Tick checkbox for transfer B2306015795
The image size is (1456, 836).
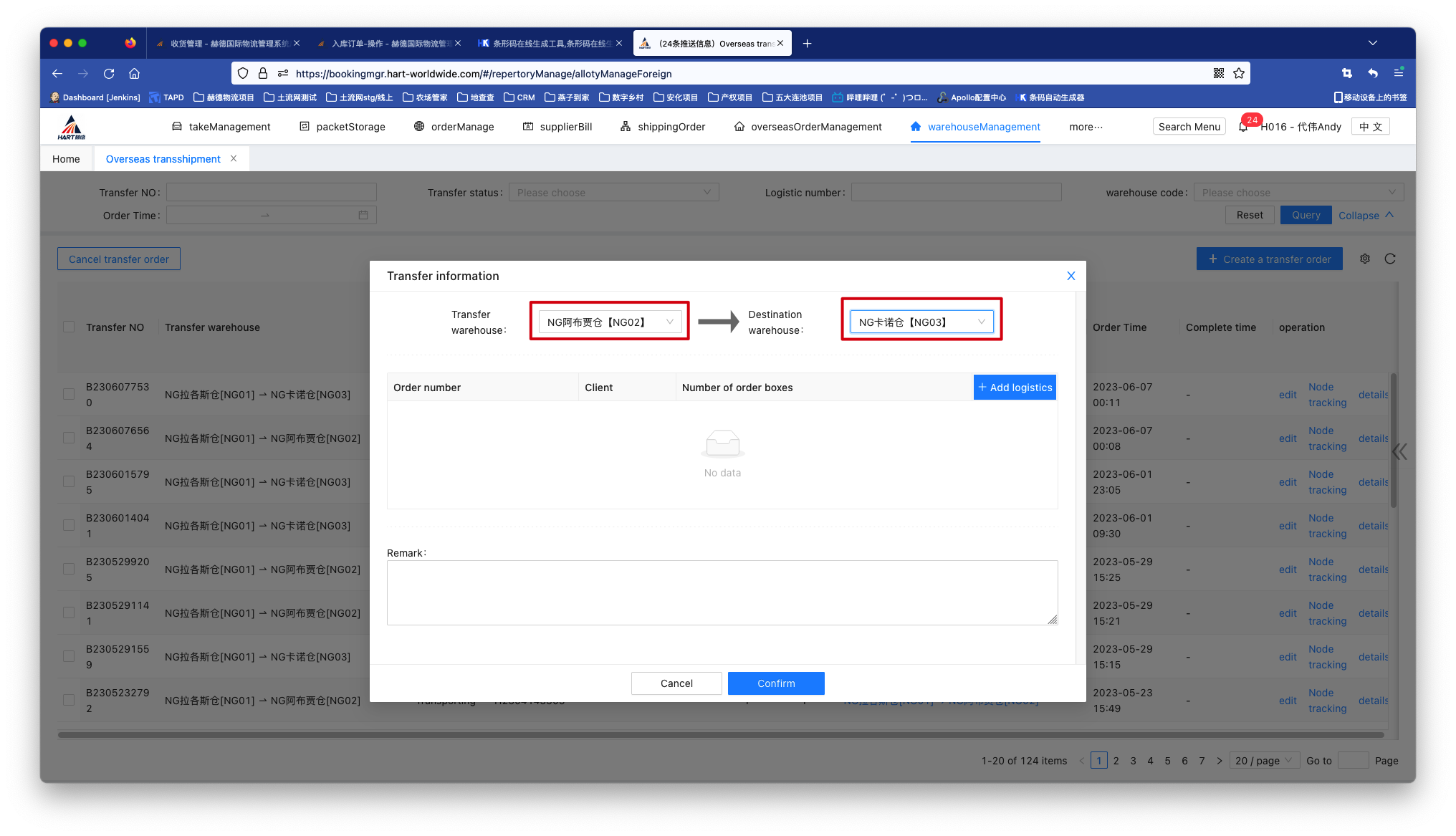69,482
